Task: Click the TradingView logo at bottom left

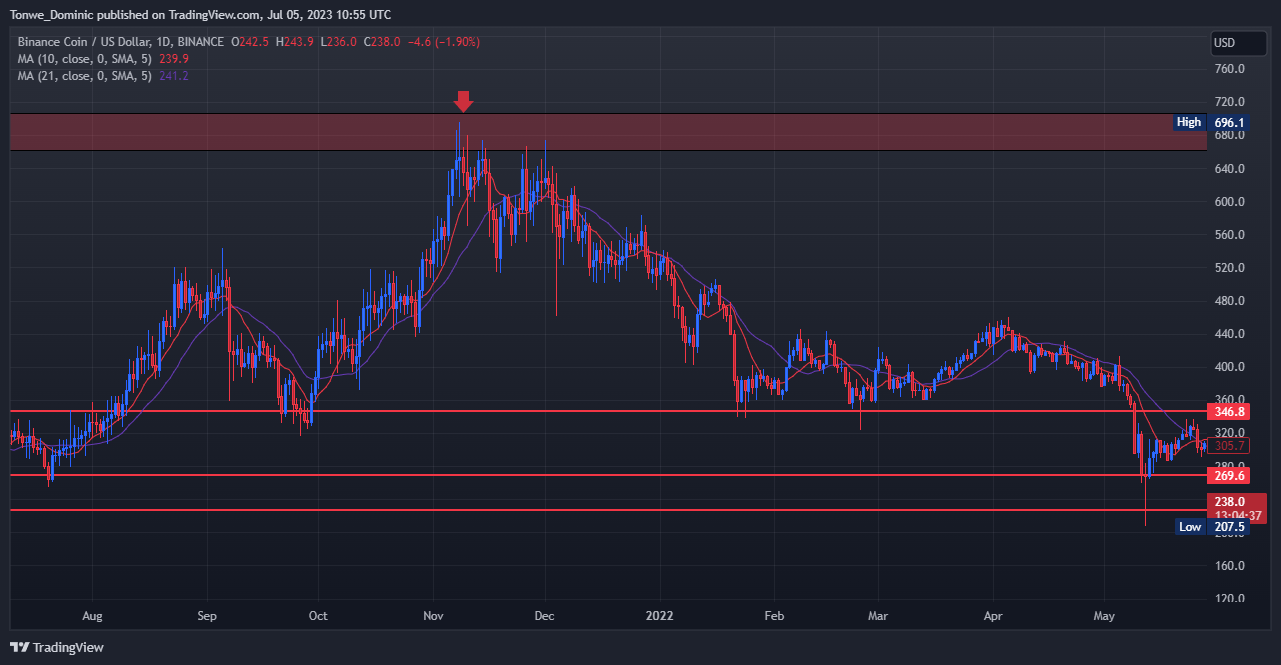Action: [x=57, y=647]
